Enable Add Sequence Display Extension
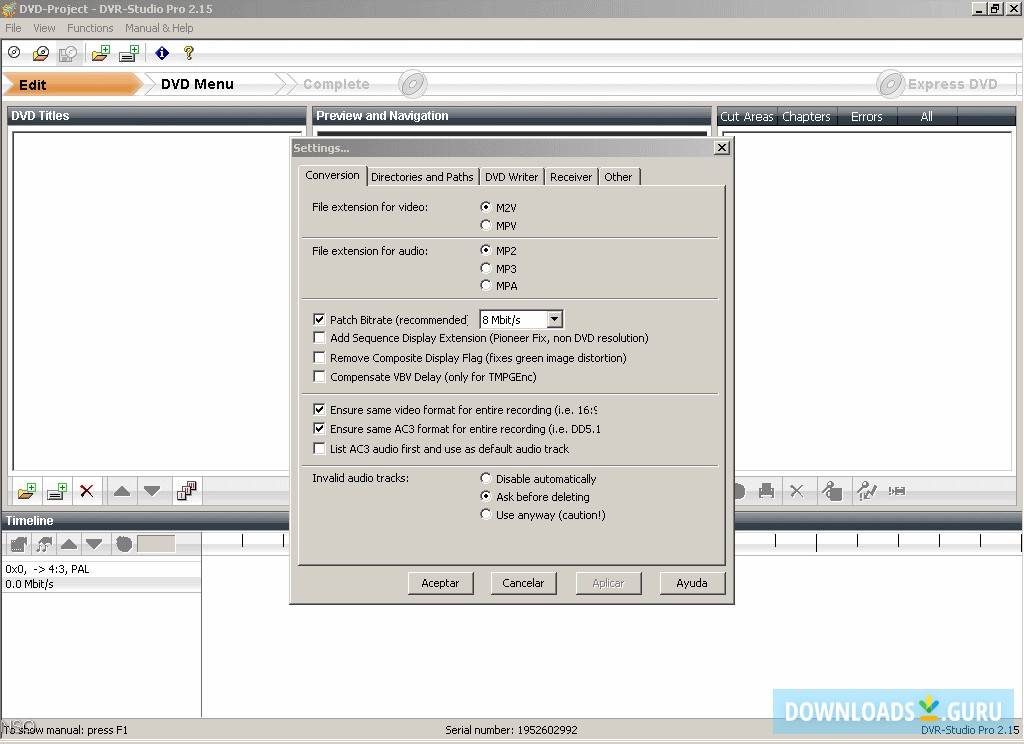This screenshot has height=744, width=1024. click(x=319, y=338)
